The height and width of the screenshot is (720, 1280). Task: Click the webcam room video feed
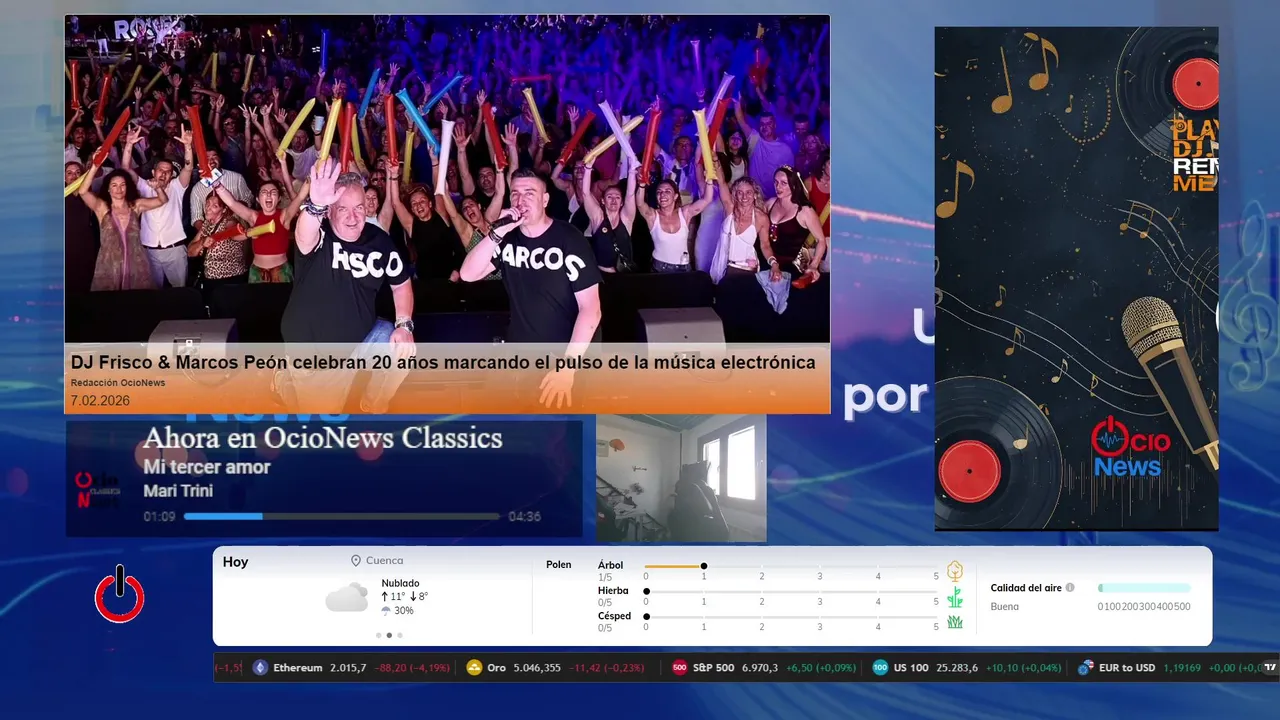pyautogui.click(x=681, y=478)
